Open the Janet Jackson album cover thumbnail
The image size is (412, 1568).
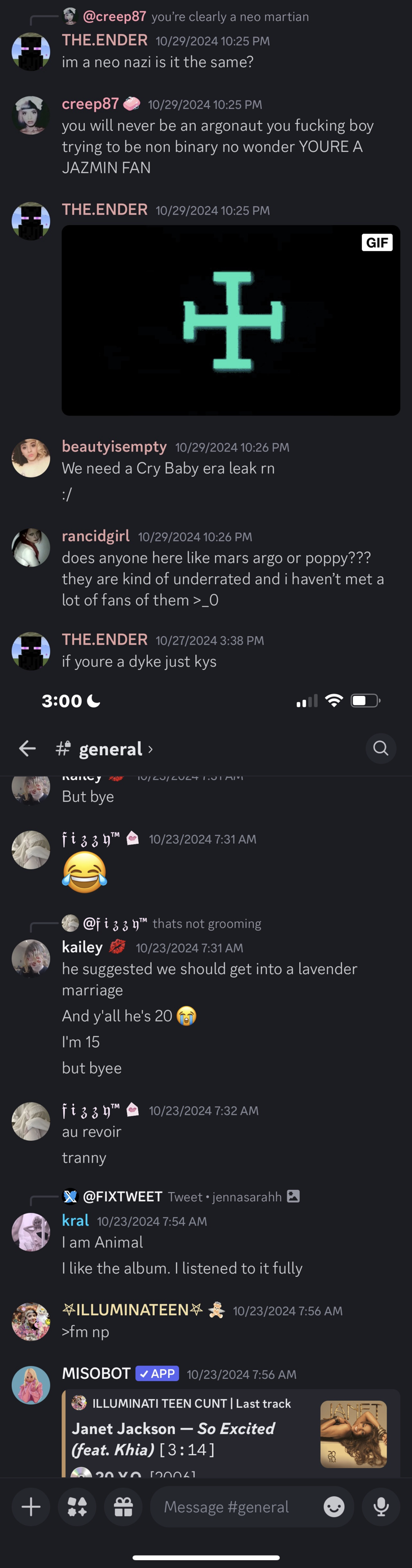tap(353, 1434)
